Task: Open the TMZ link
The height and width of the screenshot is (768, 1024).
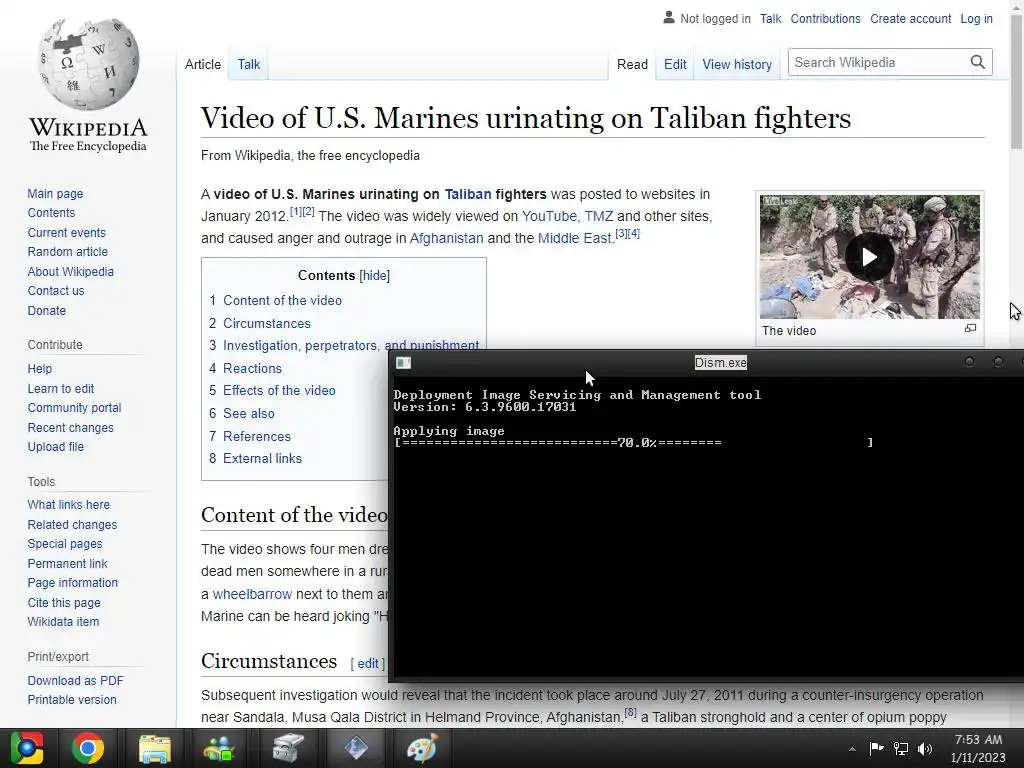Action: pos(598,216)
